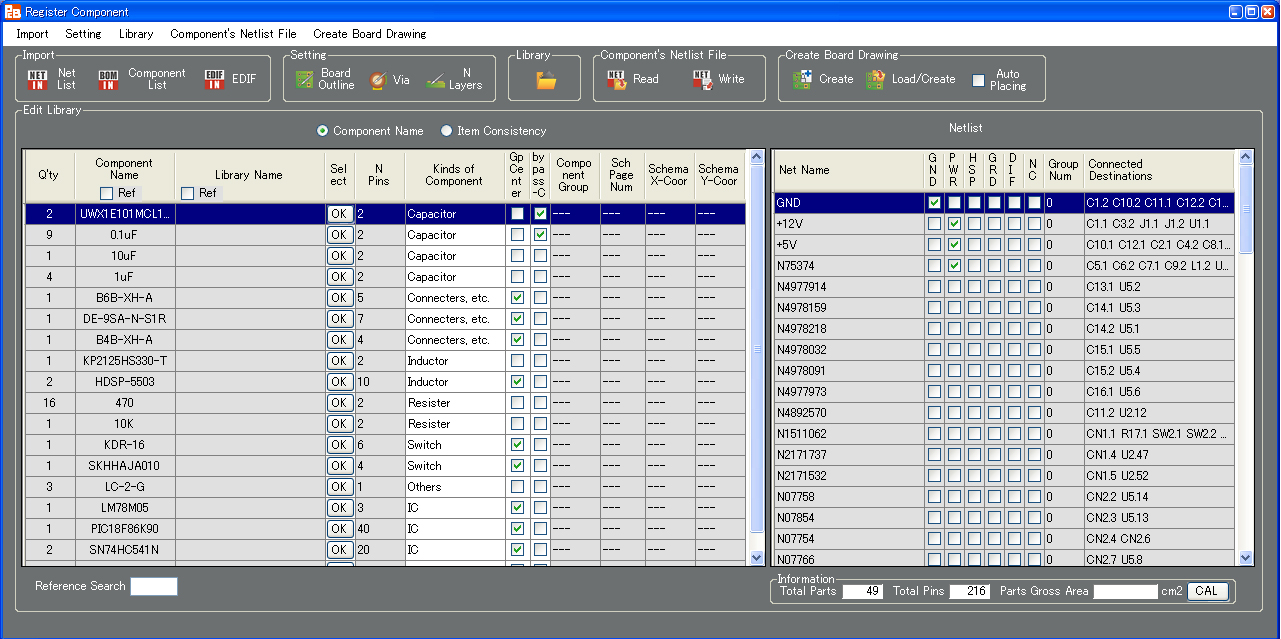Open the Component's Netlist File menu
Screen dimensions: 1281x639
(233, 34)
